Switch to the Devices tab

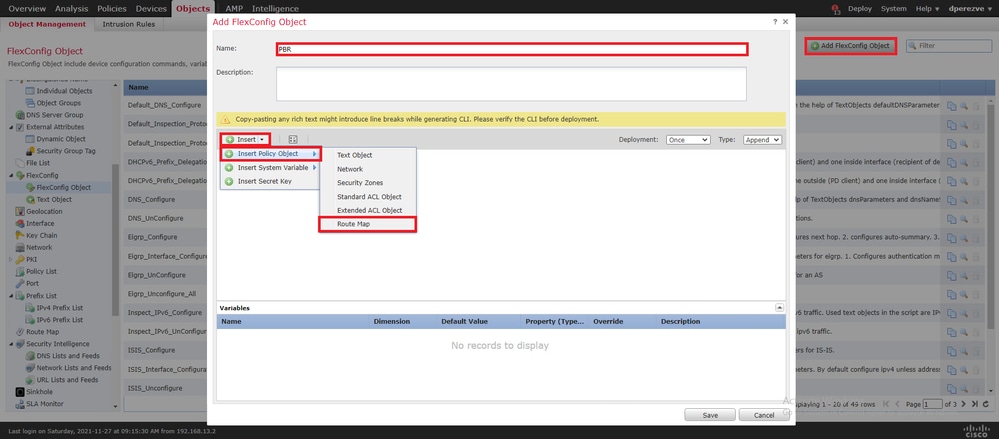pyautogui.click(x=150, y=8)
